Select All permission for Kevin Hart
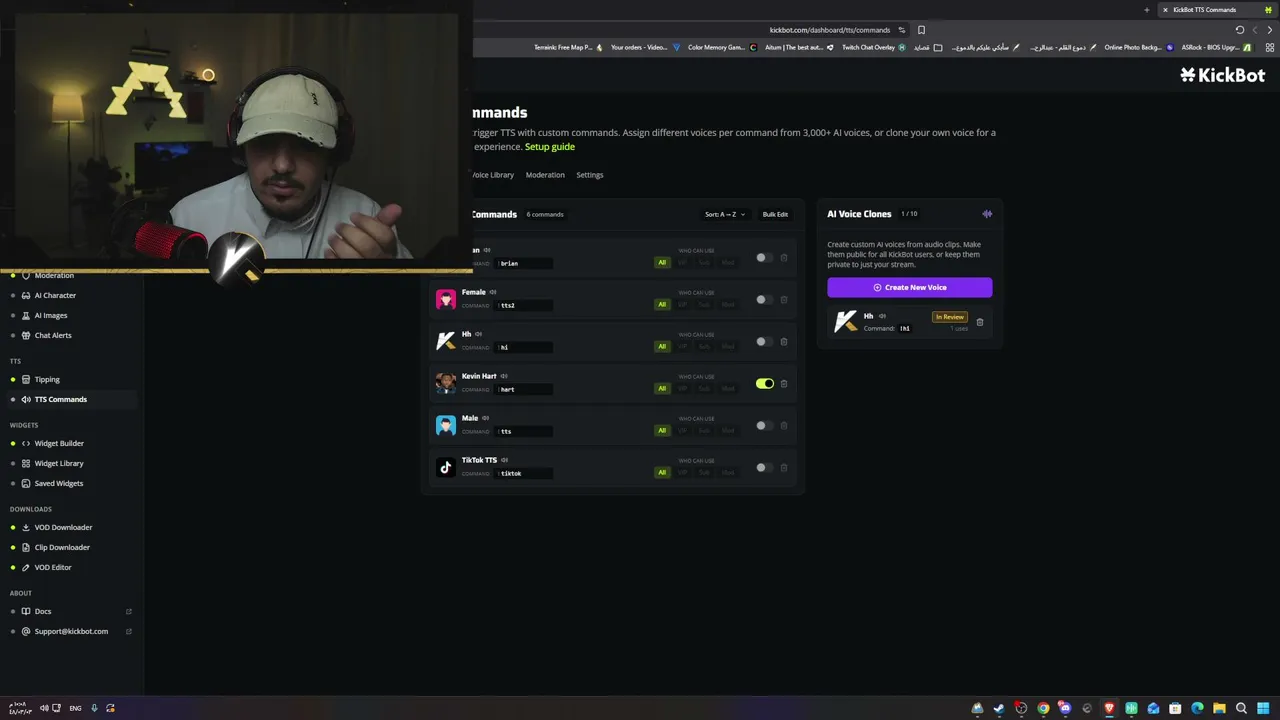The width and height of the screenshot is (1280, 720). [661, 388]
